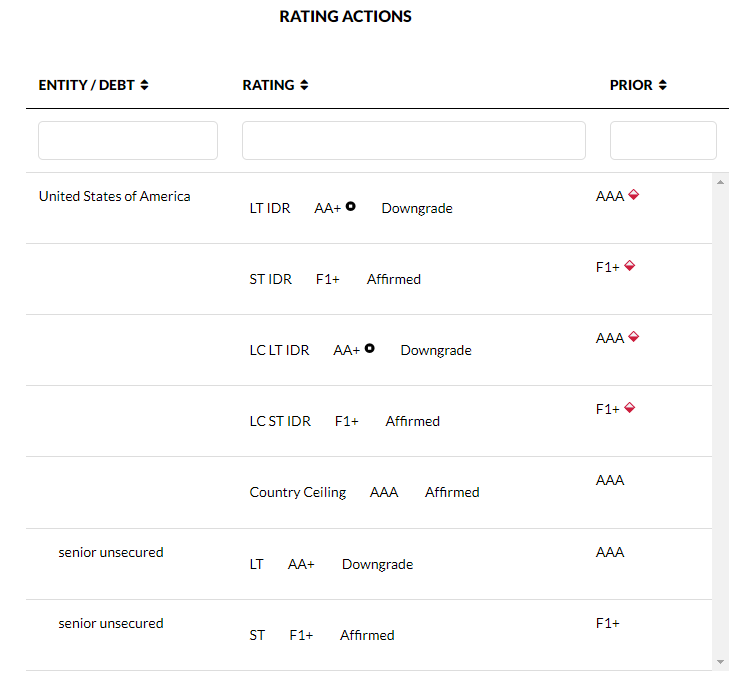Screen dimensions: 754x679
Task: Select United States of America entity
Action: pyautogui.click(x=114, y=196)
